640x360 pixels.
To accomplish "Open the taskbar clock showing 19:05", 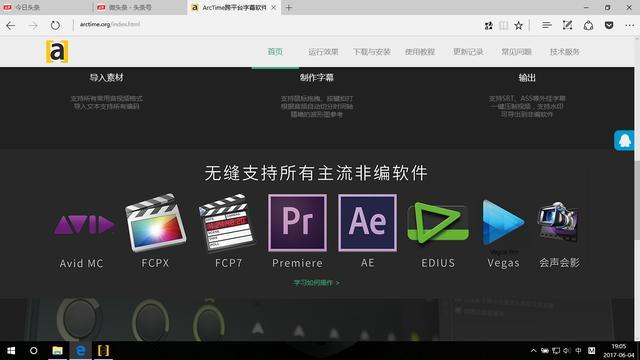I will coord(619,351).
